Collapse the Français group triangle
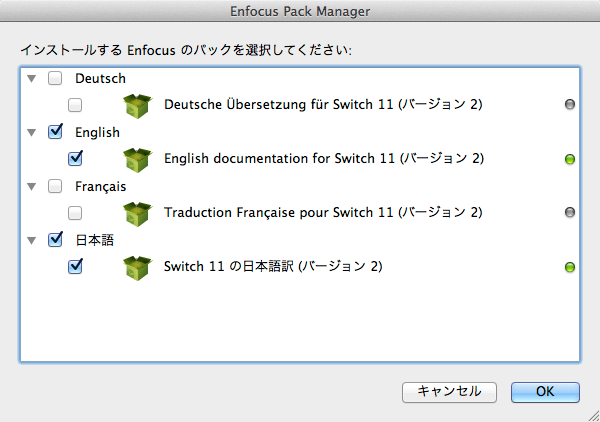The image size is (600, 422). pos(32,187)
